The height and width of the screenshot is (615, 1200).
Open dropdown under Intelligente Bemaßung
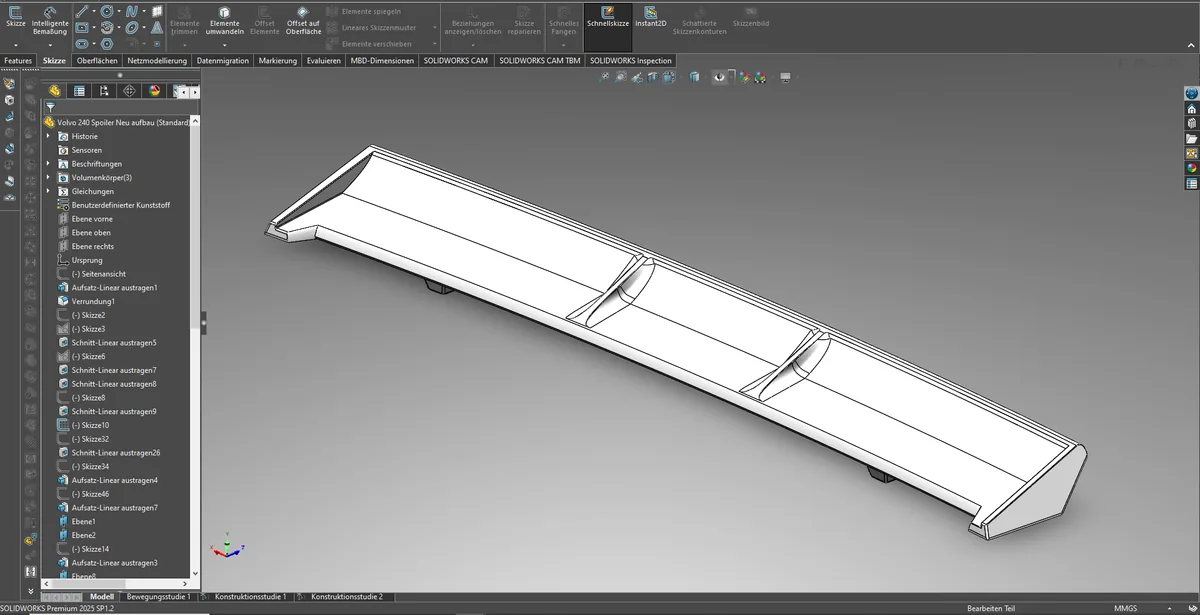[x=50, y=43]
